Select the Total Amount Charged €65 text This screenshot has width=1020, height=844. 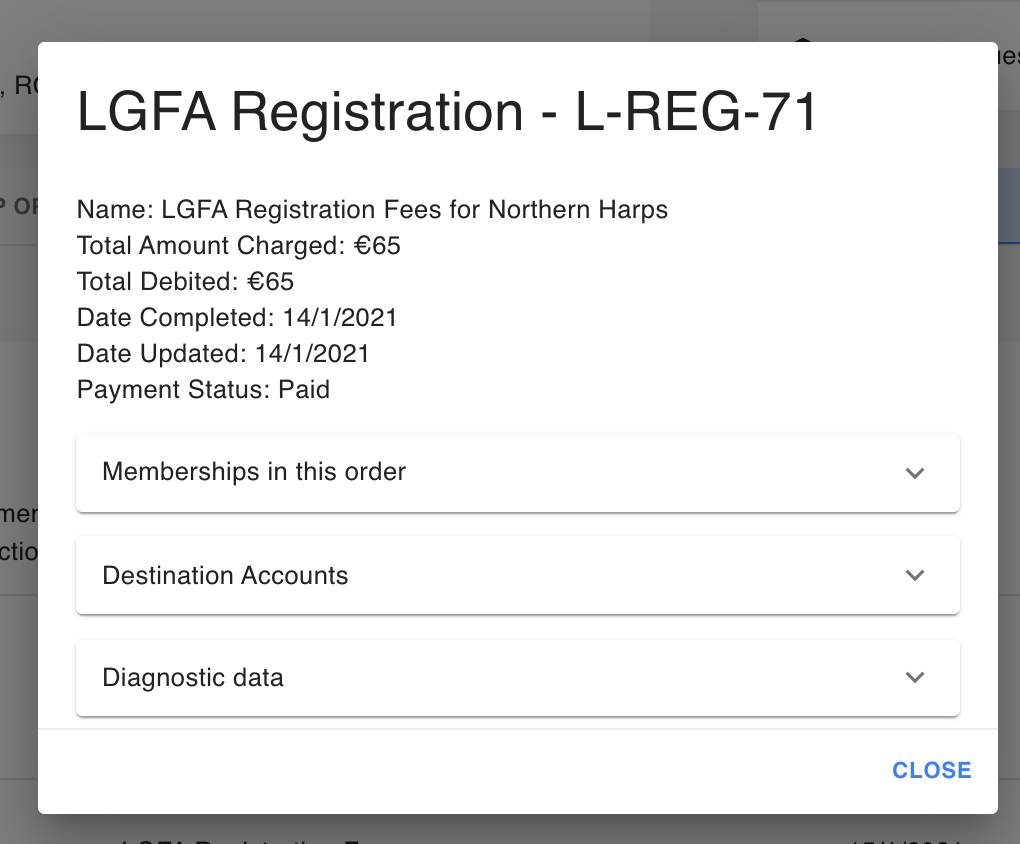point(238,245)
